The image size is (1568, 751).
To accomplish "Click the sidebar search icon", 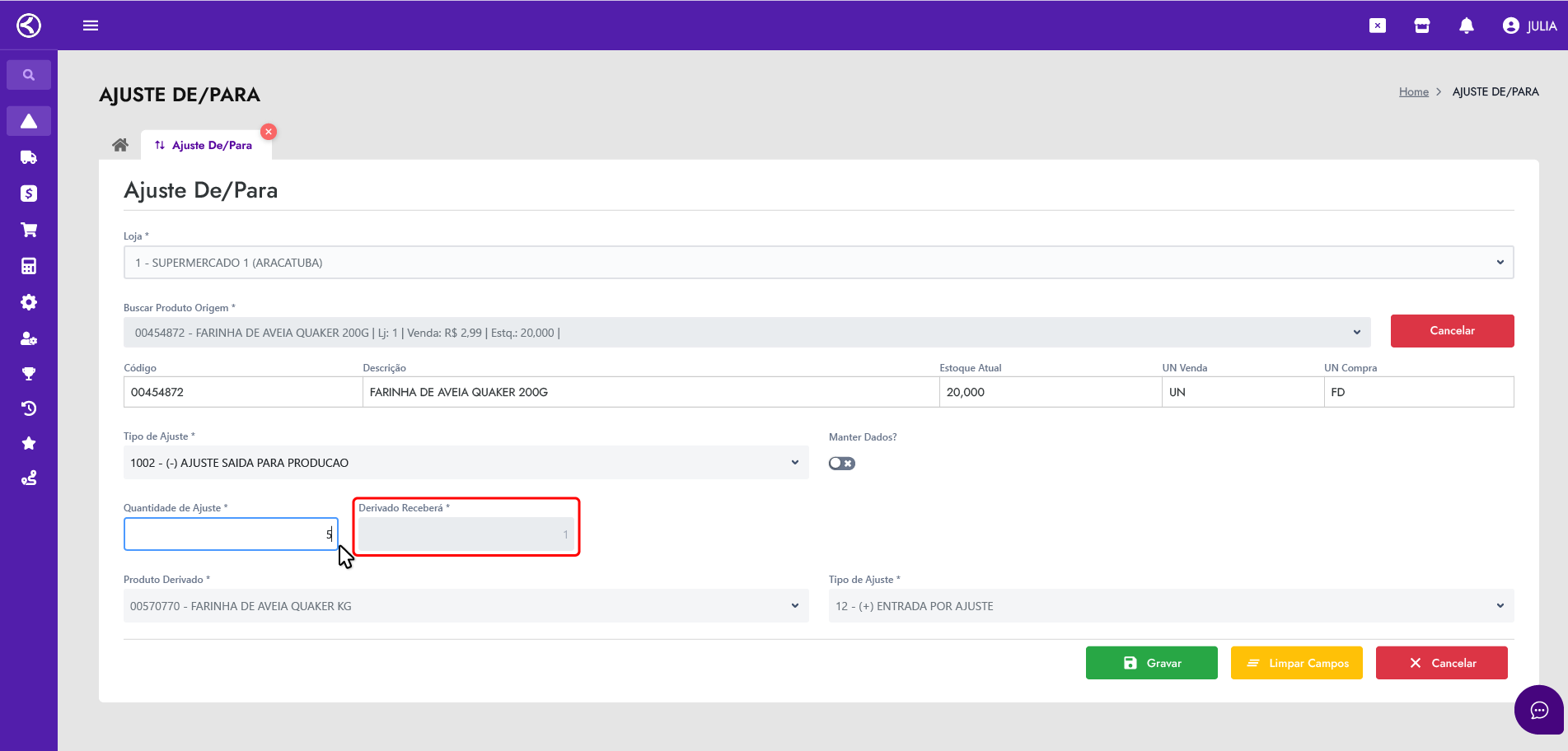I will click(x=29, y=75).
